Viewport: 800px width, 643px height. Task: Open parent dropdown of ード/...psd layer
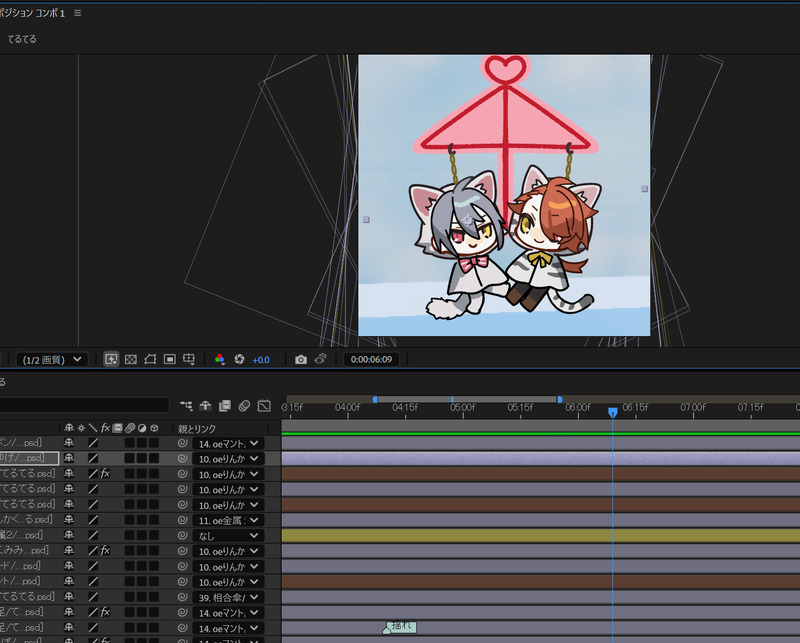[x=228, y=566]
